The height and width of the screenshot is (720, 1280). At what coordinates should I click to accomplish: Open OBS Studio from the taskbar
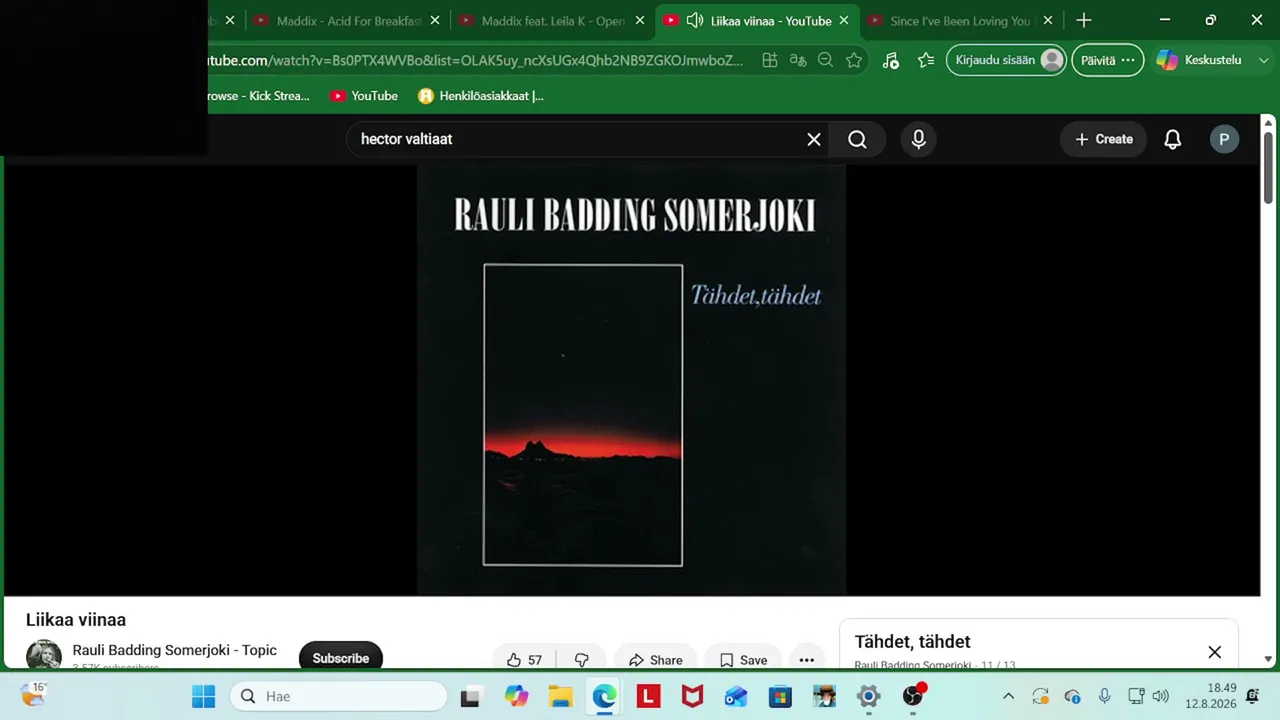coord(913,696)
